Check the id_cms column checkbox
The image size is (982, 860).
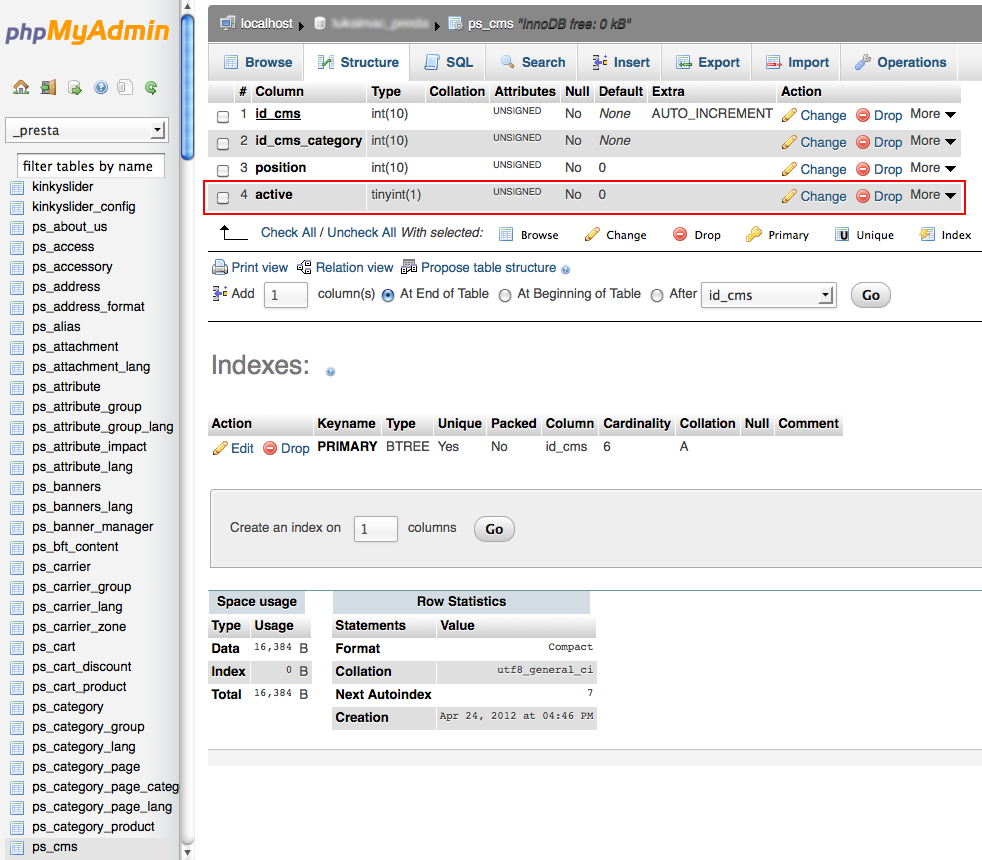(x=223, y=117)
